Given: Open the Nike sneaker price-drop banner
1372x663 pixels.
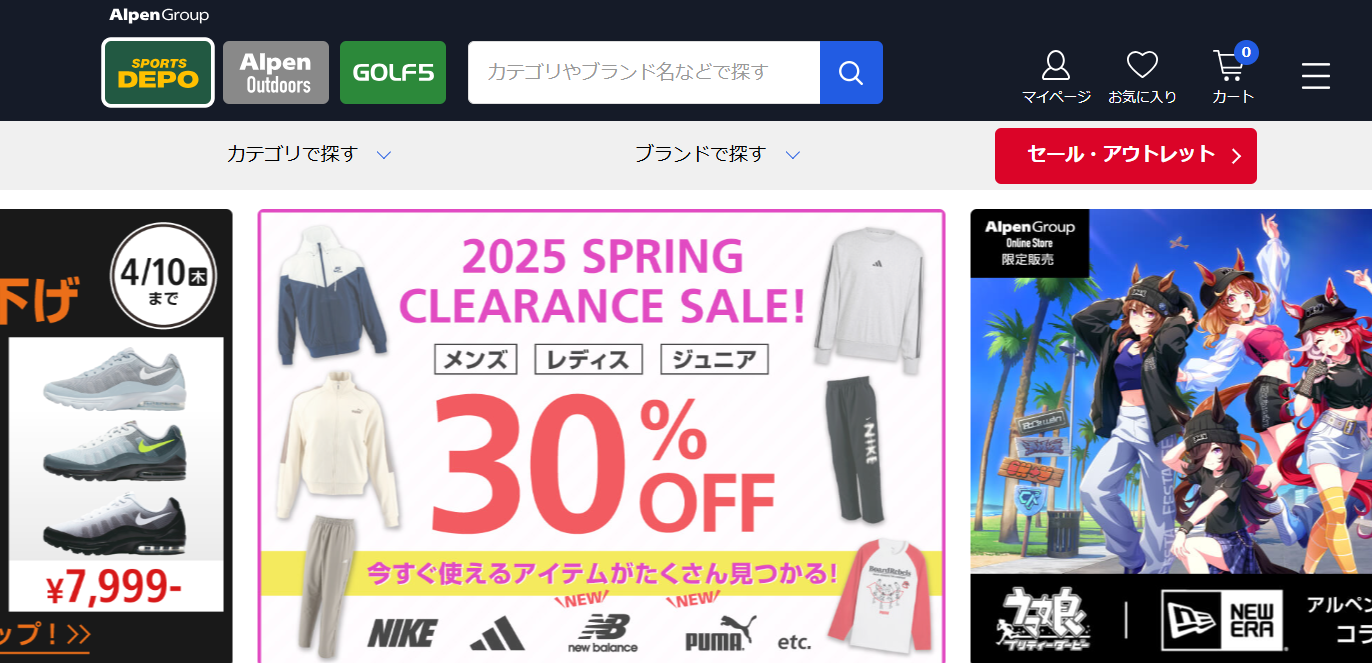Looking at the screenshot, I should (x=116, y=436).
